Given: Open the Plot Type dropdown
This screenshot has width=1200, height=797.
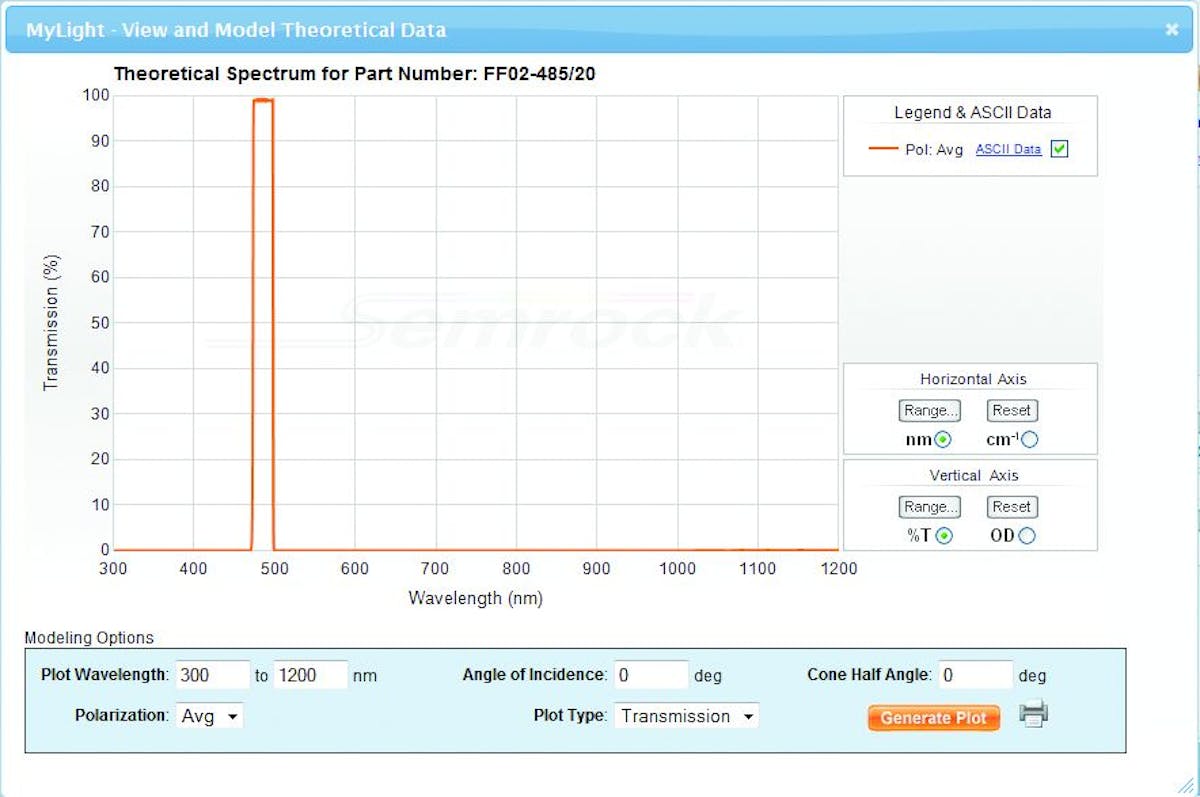Looking at the screenshot, I should click(x=686, y=716).
